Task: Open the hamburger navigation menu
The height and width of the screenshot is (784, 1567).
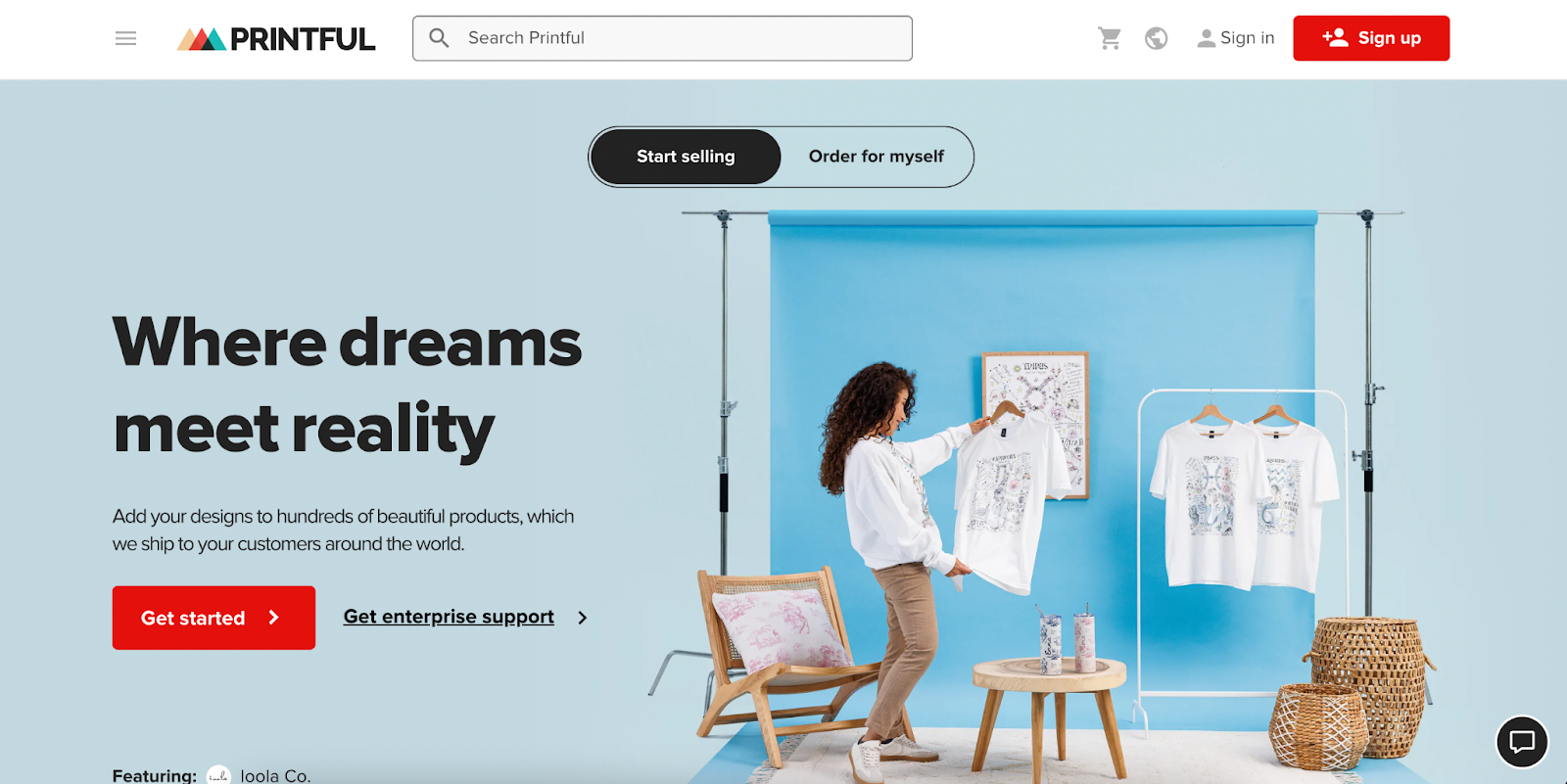Action: [x=125, y=38]
